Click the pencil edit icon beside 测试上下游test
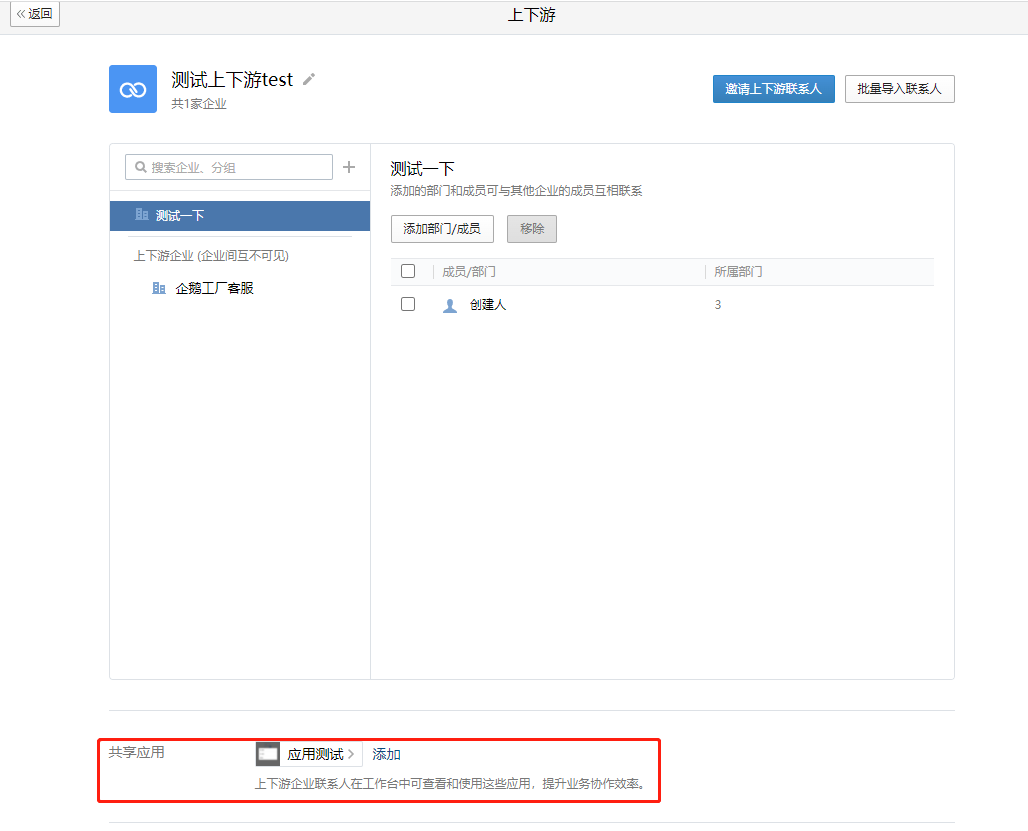This screenshot has width=1028, height=831. point(309,80)
